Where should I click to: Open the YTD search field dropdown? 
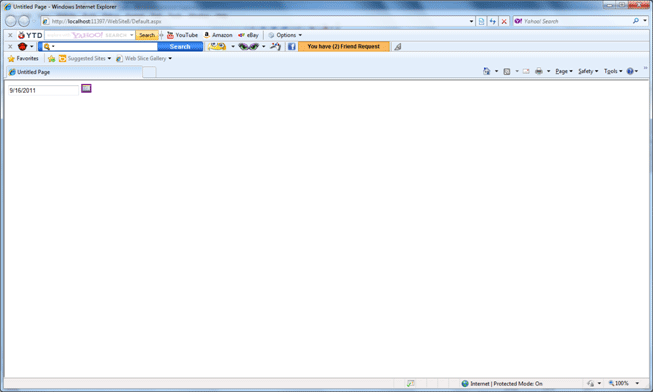(132, 35)
